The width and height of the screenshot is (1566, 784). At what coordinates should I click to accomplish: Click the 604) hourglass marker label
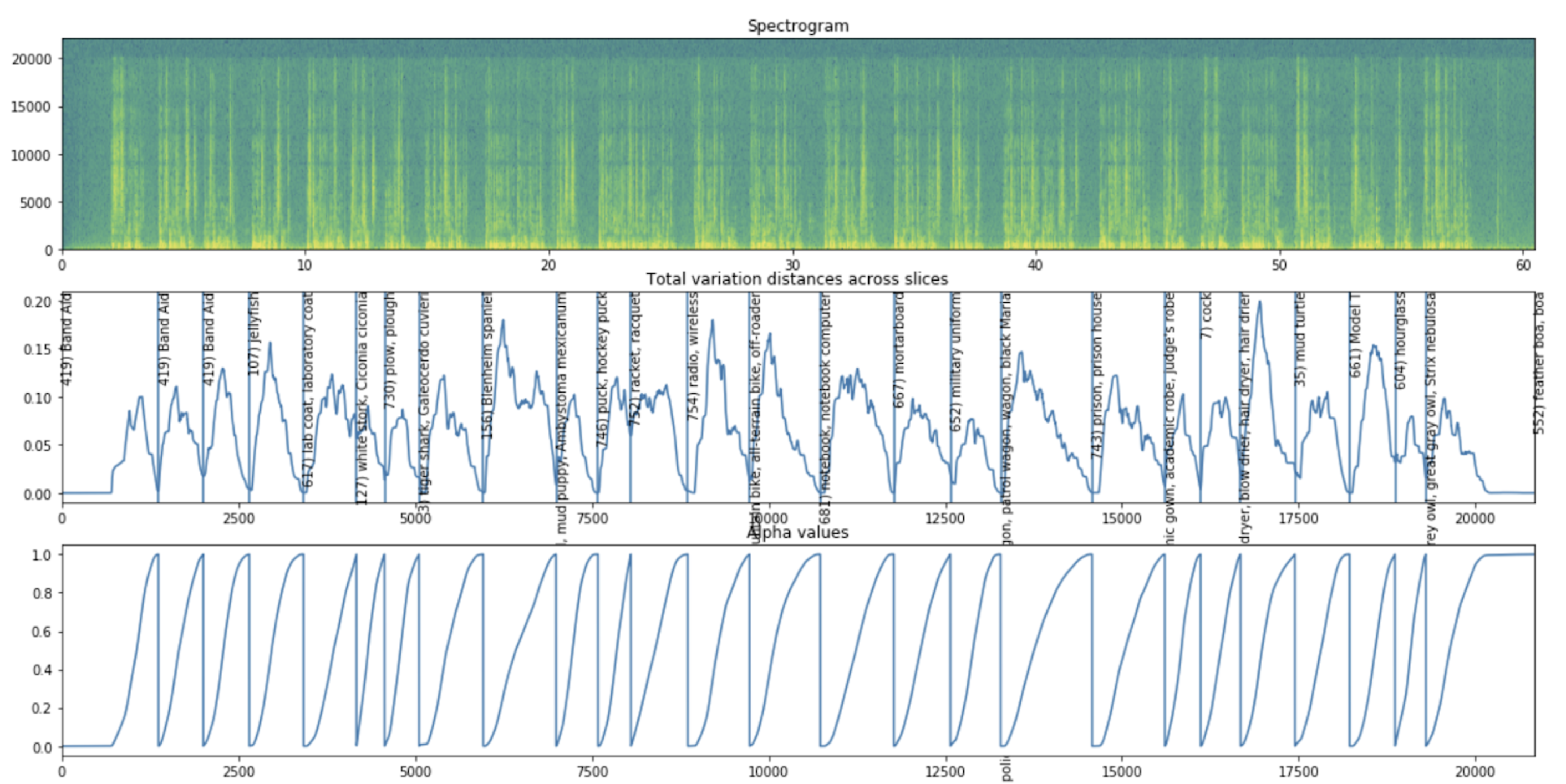click(x=1400, y=340)
